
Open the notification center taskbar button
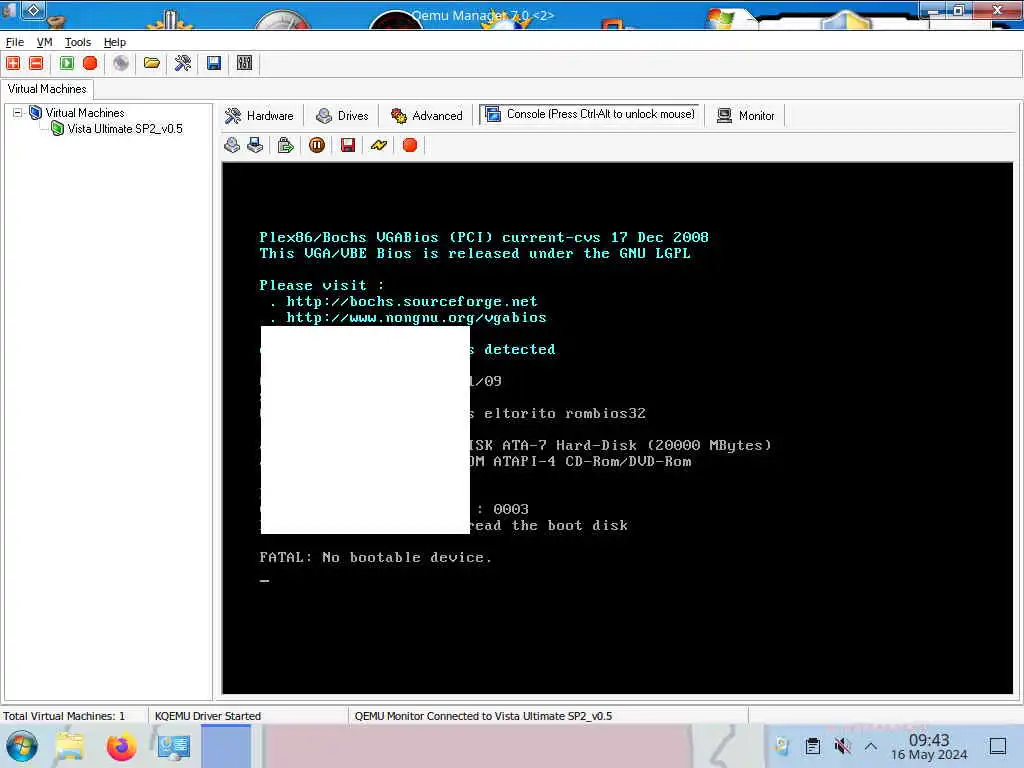998,746
